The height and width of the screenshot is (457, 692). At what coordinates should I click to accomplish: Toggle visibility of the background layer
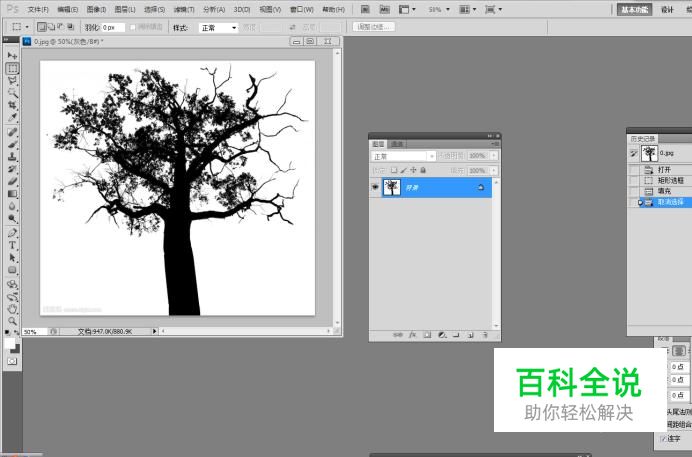click(375, 187)
